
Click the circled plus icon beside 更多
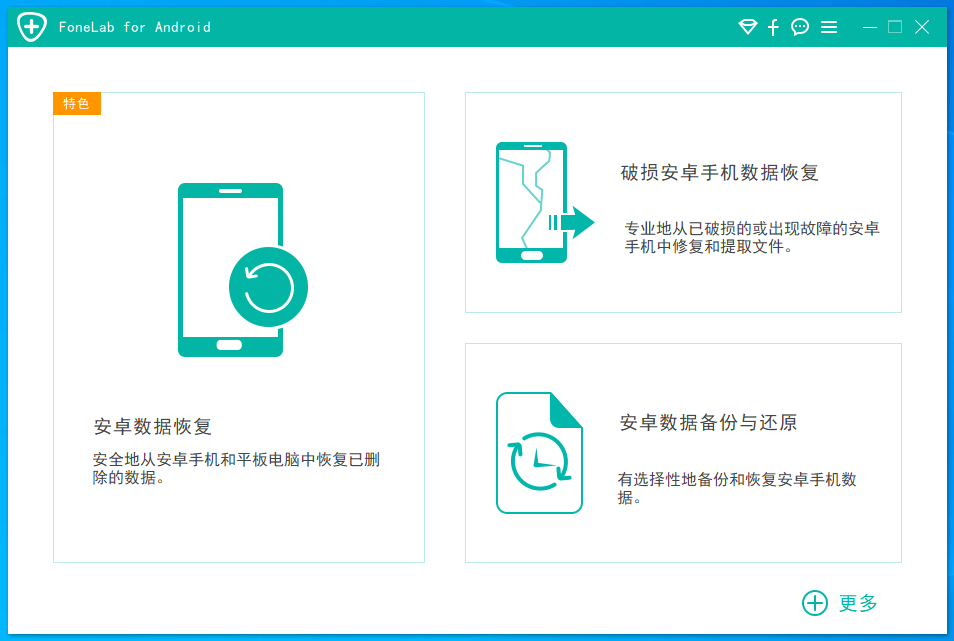pos(815,603)
